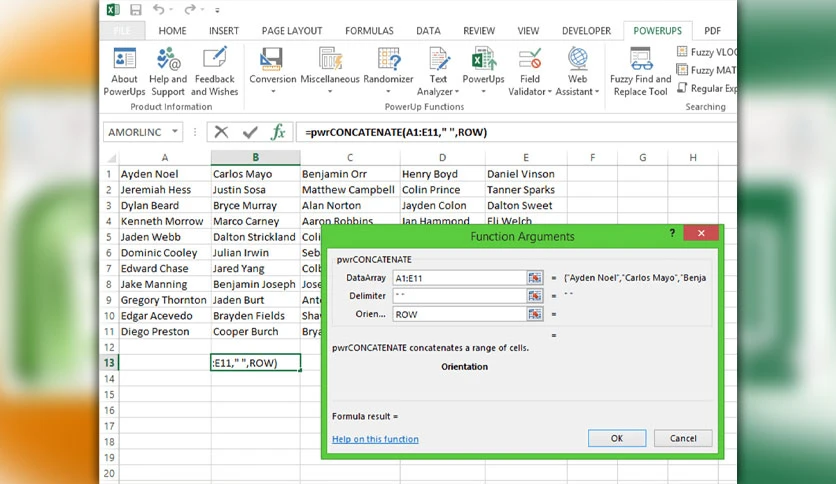Open the Conversion functions menu

[x=272, y=71]
